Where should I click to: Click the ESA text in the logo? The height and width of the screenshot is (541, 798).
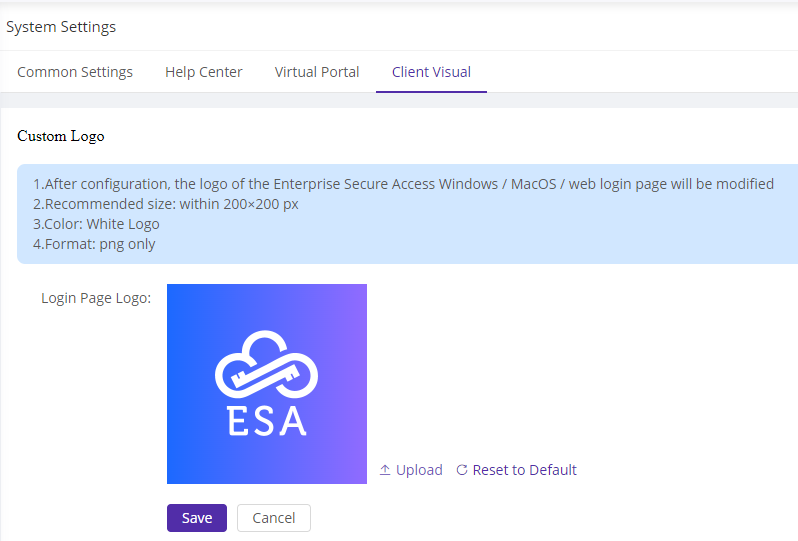[266, 420]
